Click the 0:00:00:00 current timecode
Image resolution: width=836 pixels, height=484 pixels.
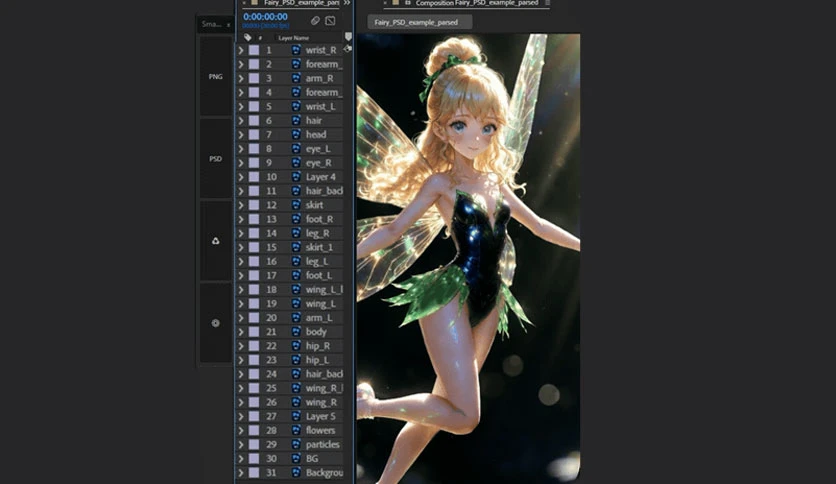266,17
